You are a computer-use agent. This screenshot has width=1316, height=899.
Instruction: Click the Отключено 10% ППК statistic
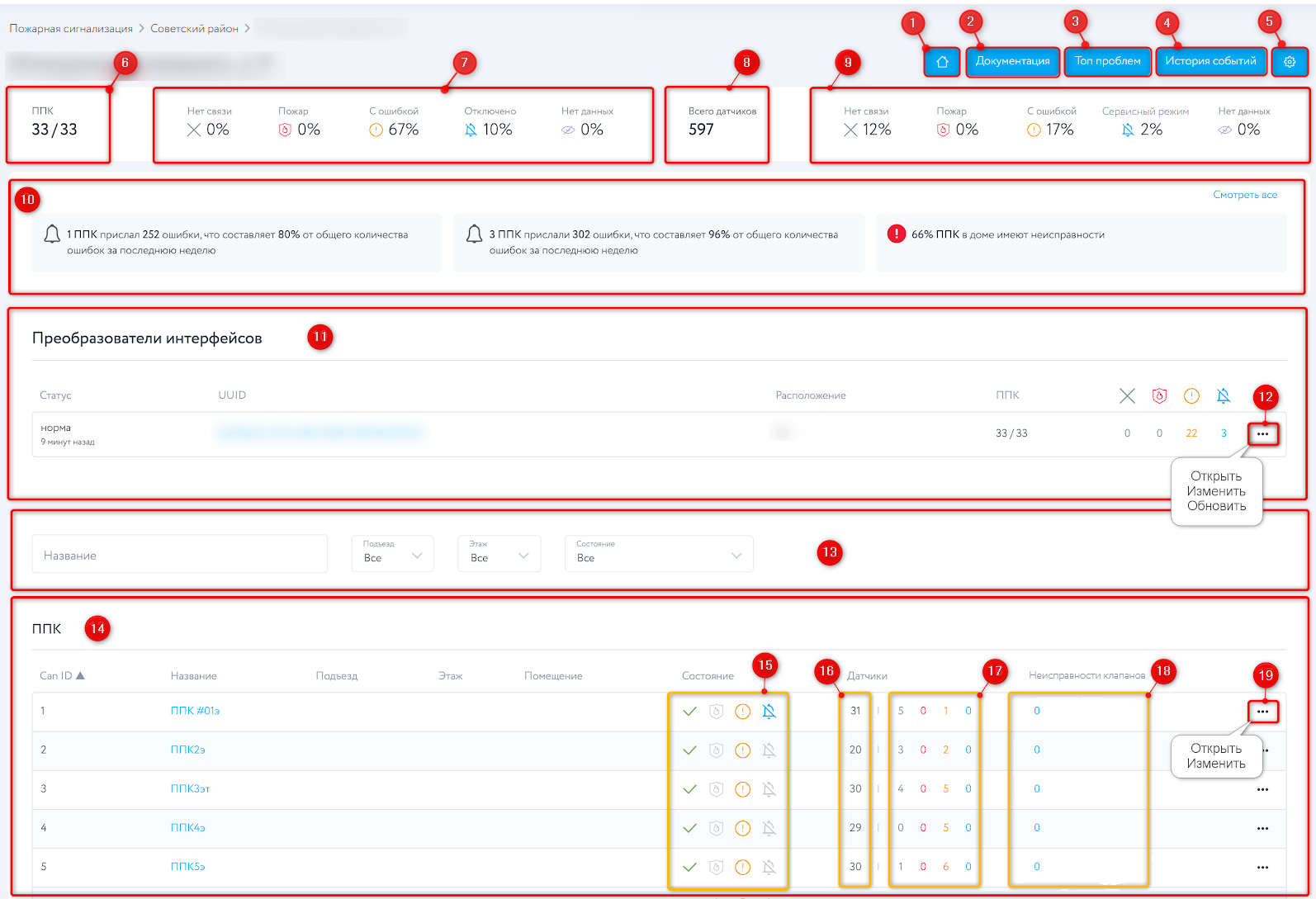click(x=490, y=122)
